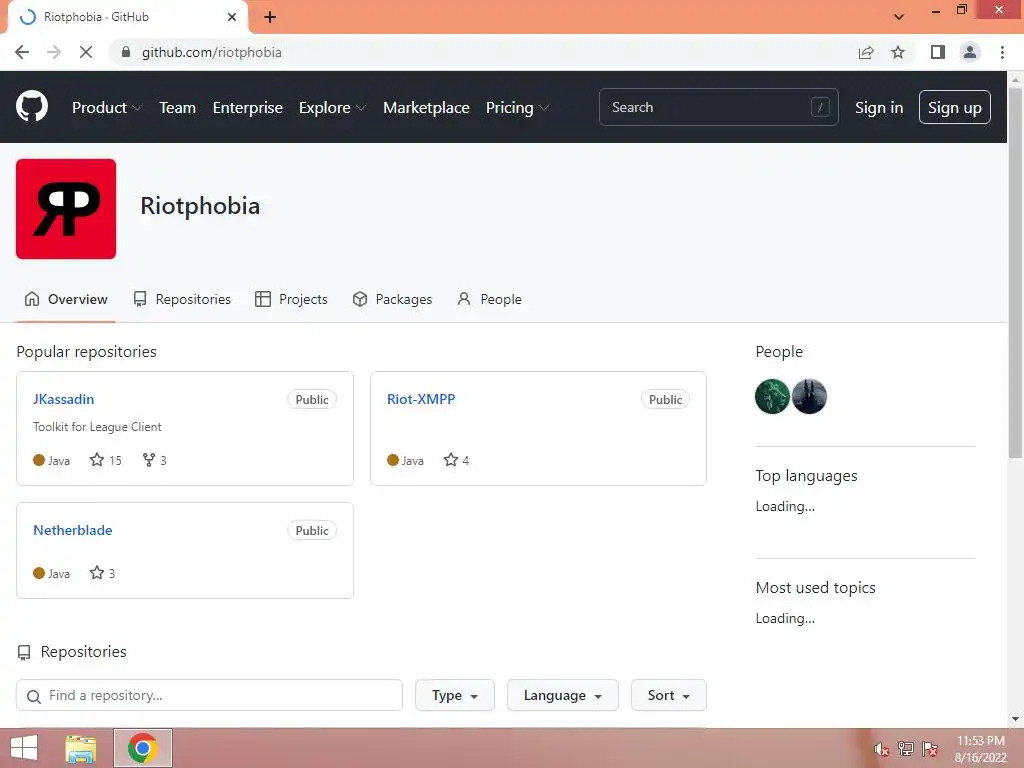Screen dimensions: 1024x768
Task: Close the Riotphobia GitHub tab
Action: click(232, 17)
